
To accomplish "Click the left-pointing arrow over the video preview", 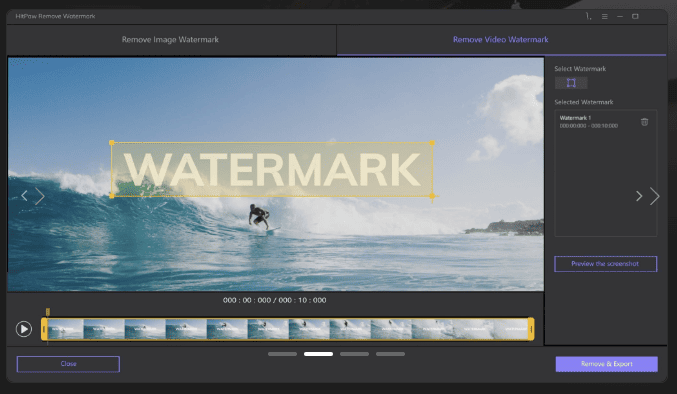I will coord(24,196).
